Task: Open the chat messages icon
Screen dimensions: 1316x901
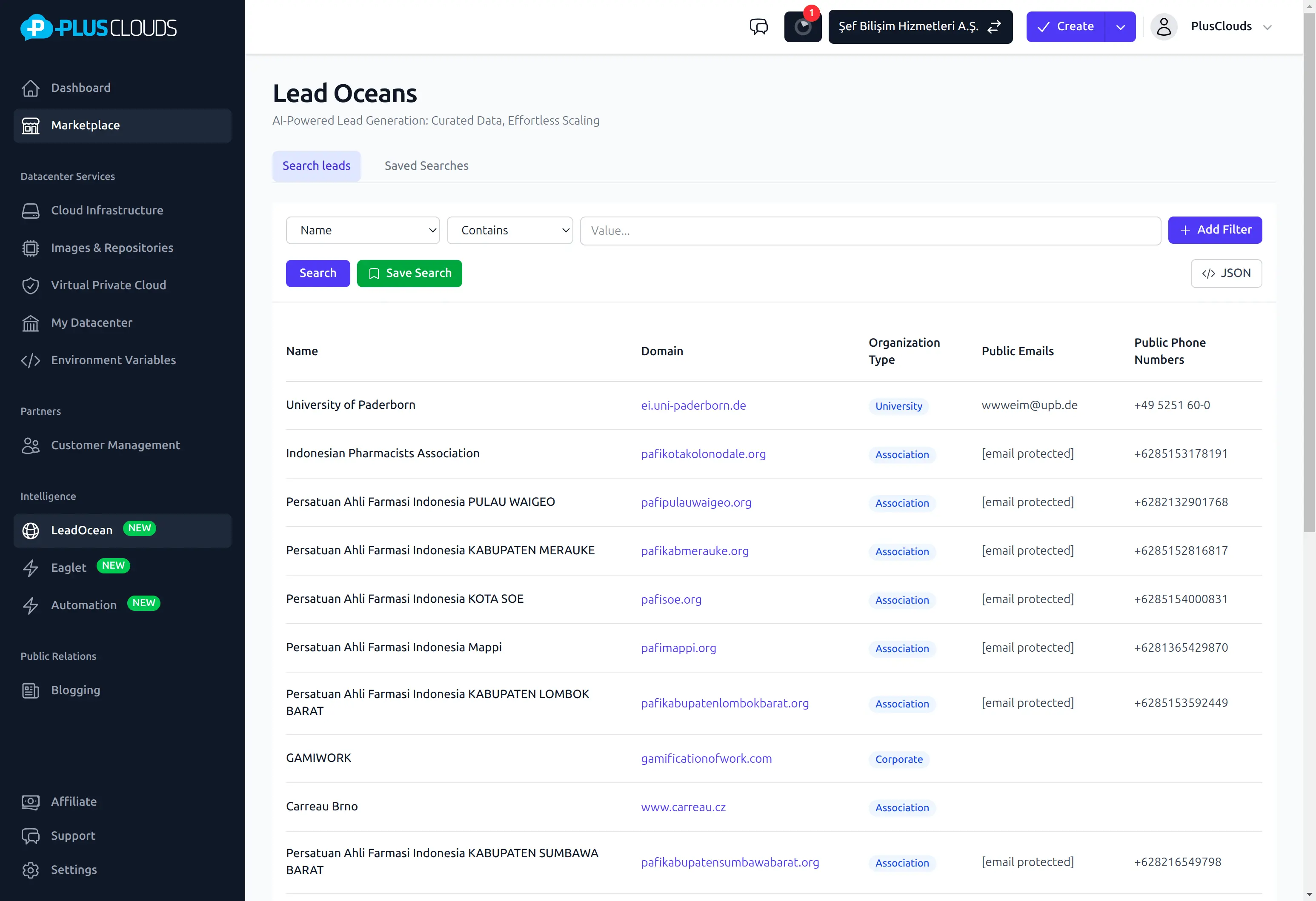Action: (x=758, y=27)
